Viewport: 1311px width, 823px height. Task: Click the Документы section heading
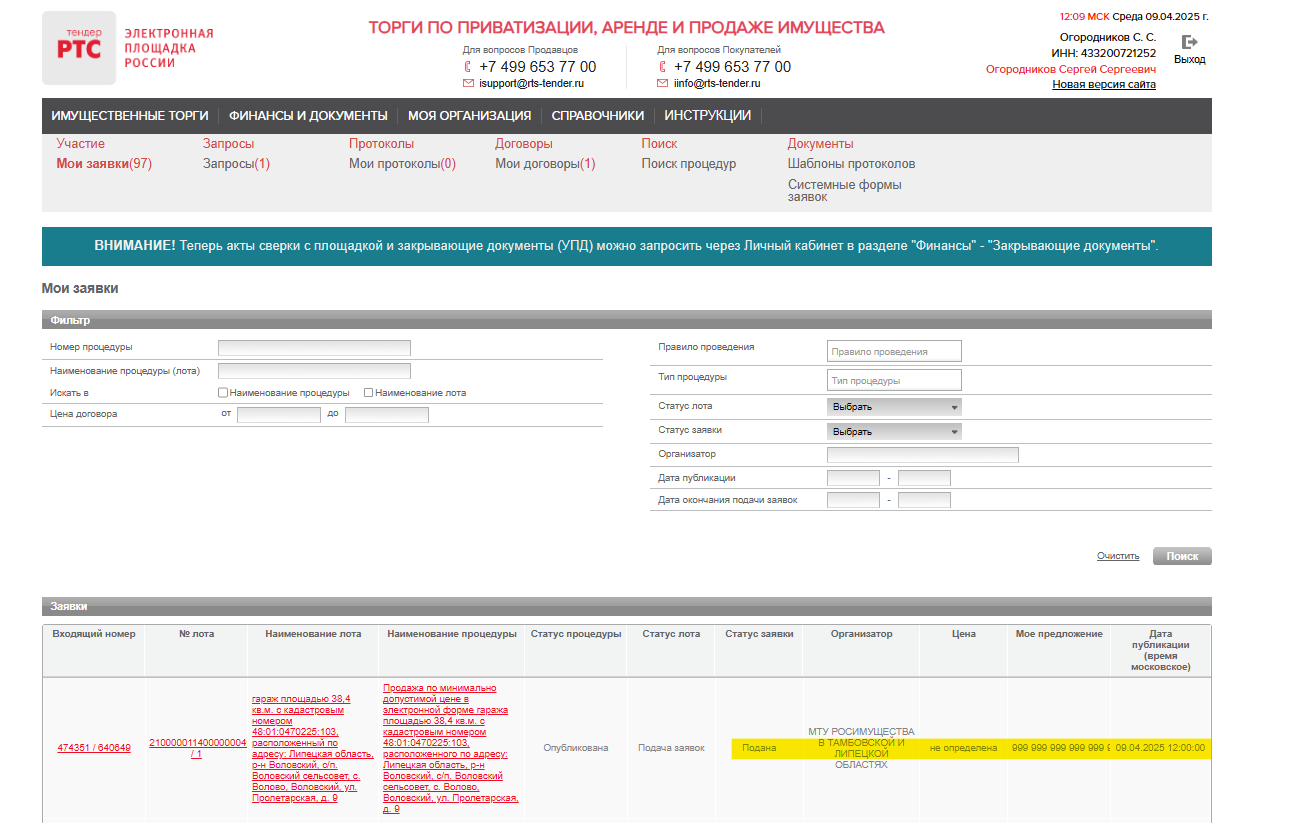pyautogui.click(x=821, y=144)
